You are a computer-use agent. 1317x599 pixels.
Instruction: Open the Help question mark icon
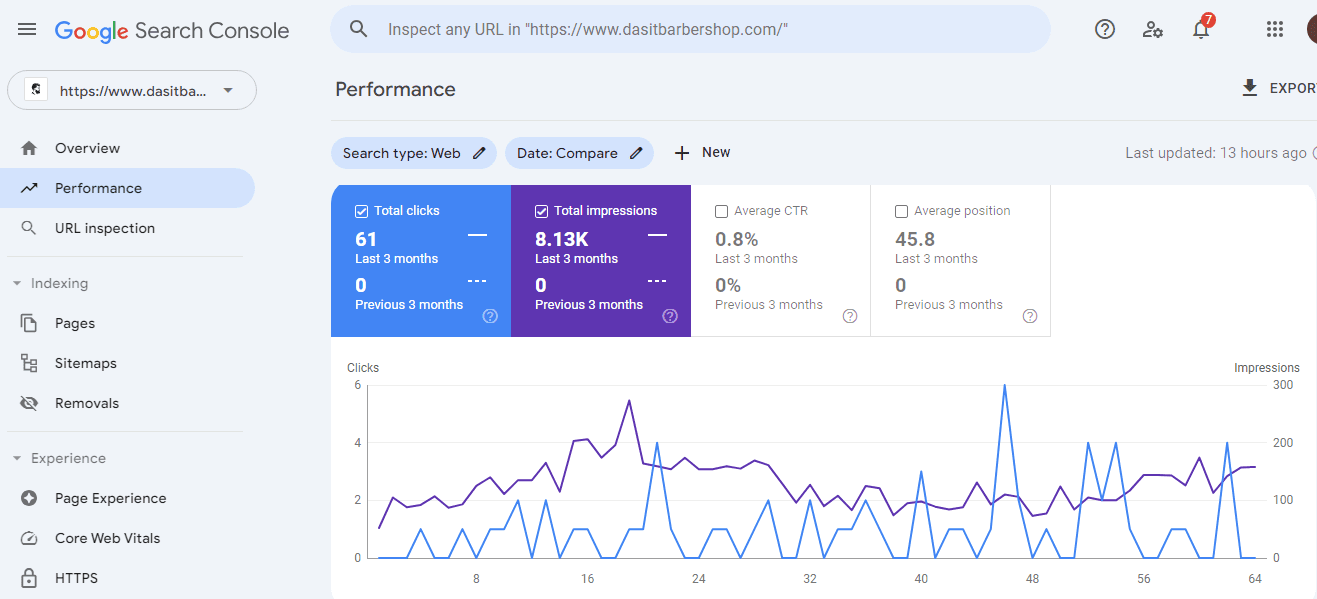click(1105, 29)
